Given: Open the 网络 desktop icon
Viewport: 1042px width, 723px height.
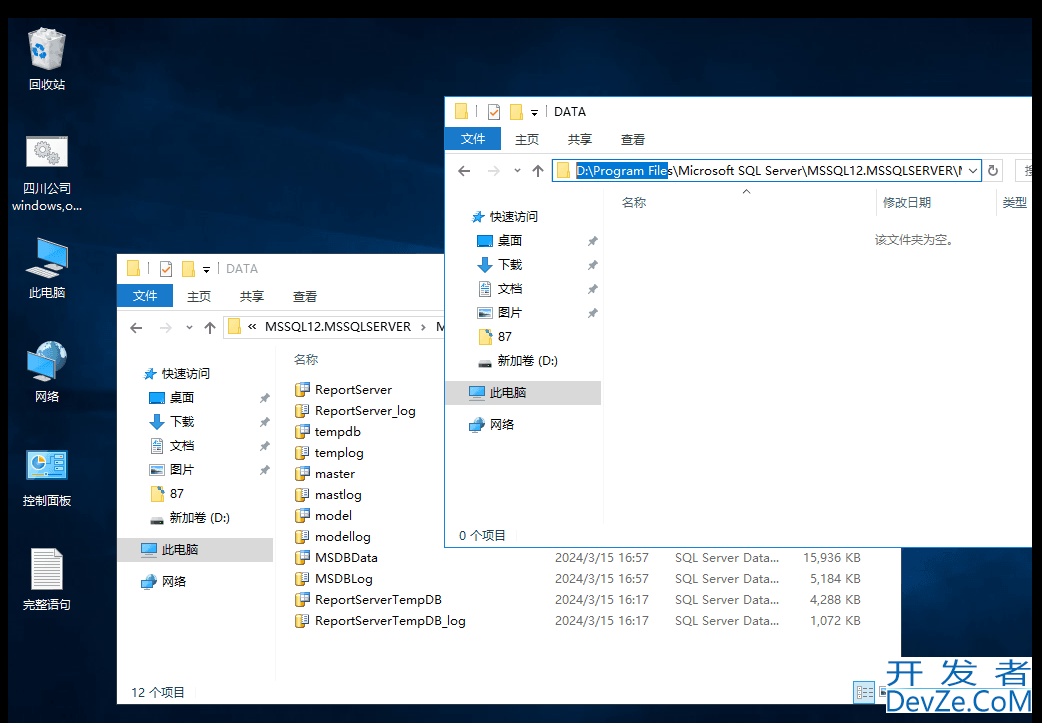Looking at the screenshot, I should coord(47,371).
